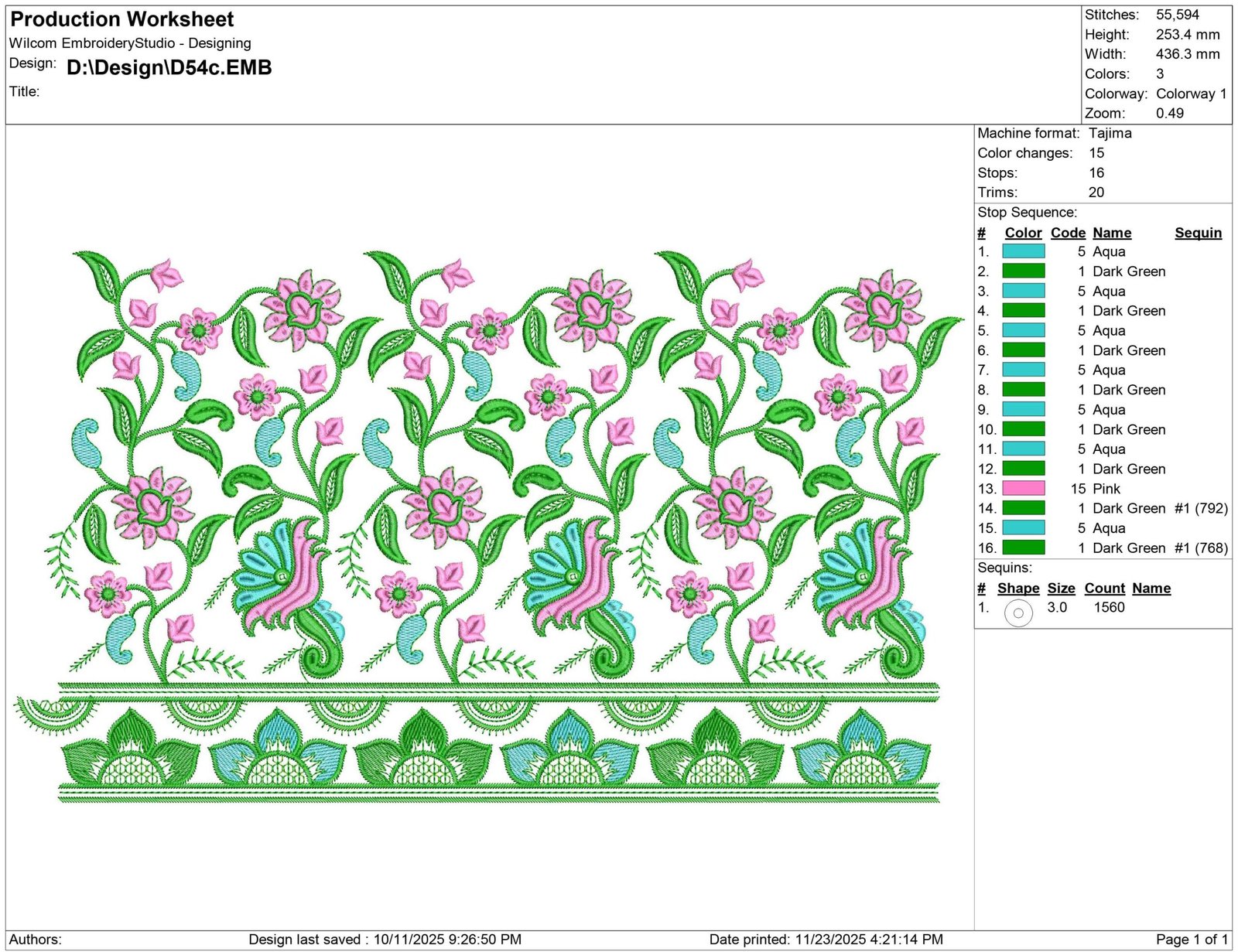This screenshot has width=1238, height=952.
Task: Select the Pink color swatch in row 13
Action: click(1023, 489)
